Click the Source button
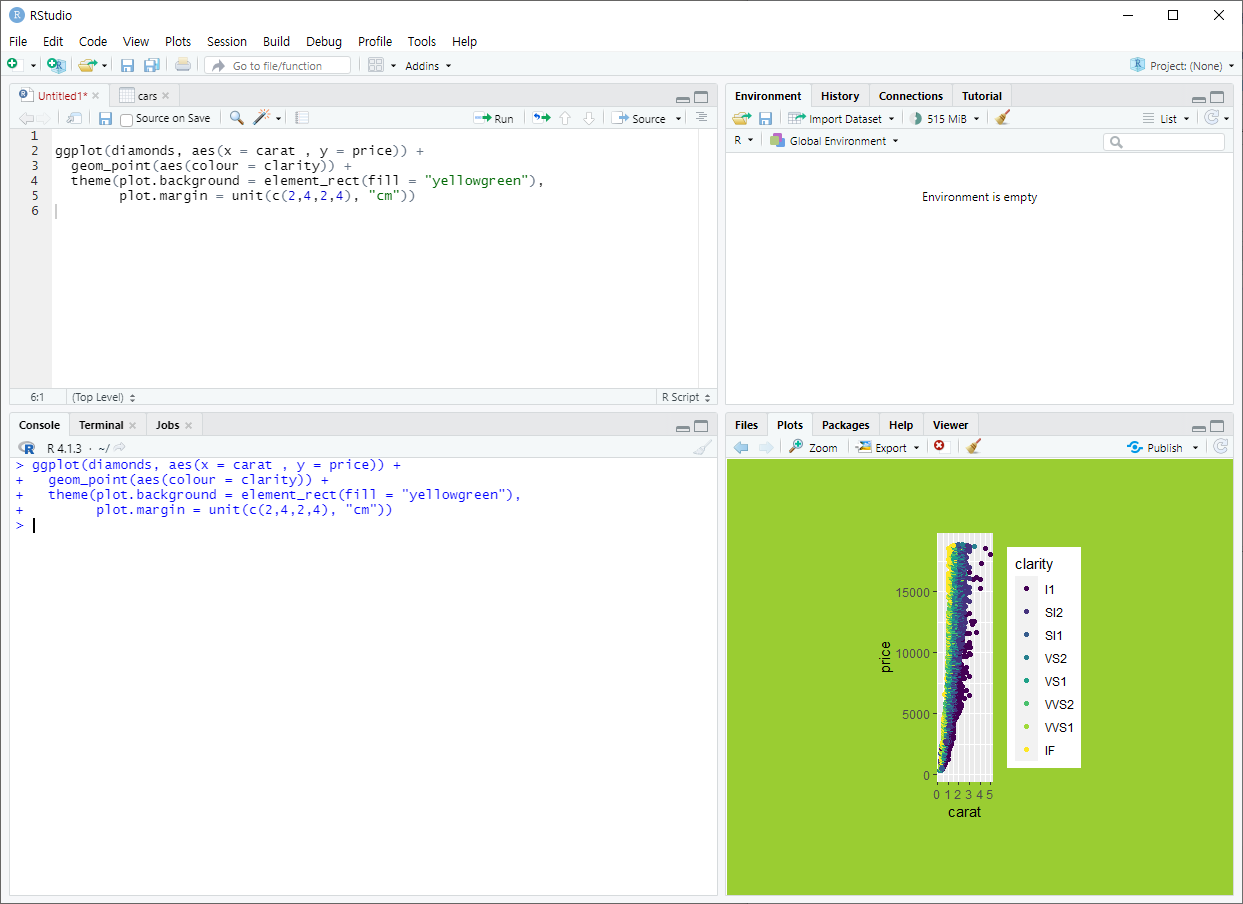 (640, 118)
